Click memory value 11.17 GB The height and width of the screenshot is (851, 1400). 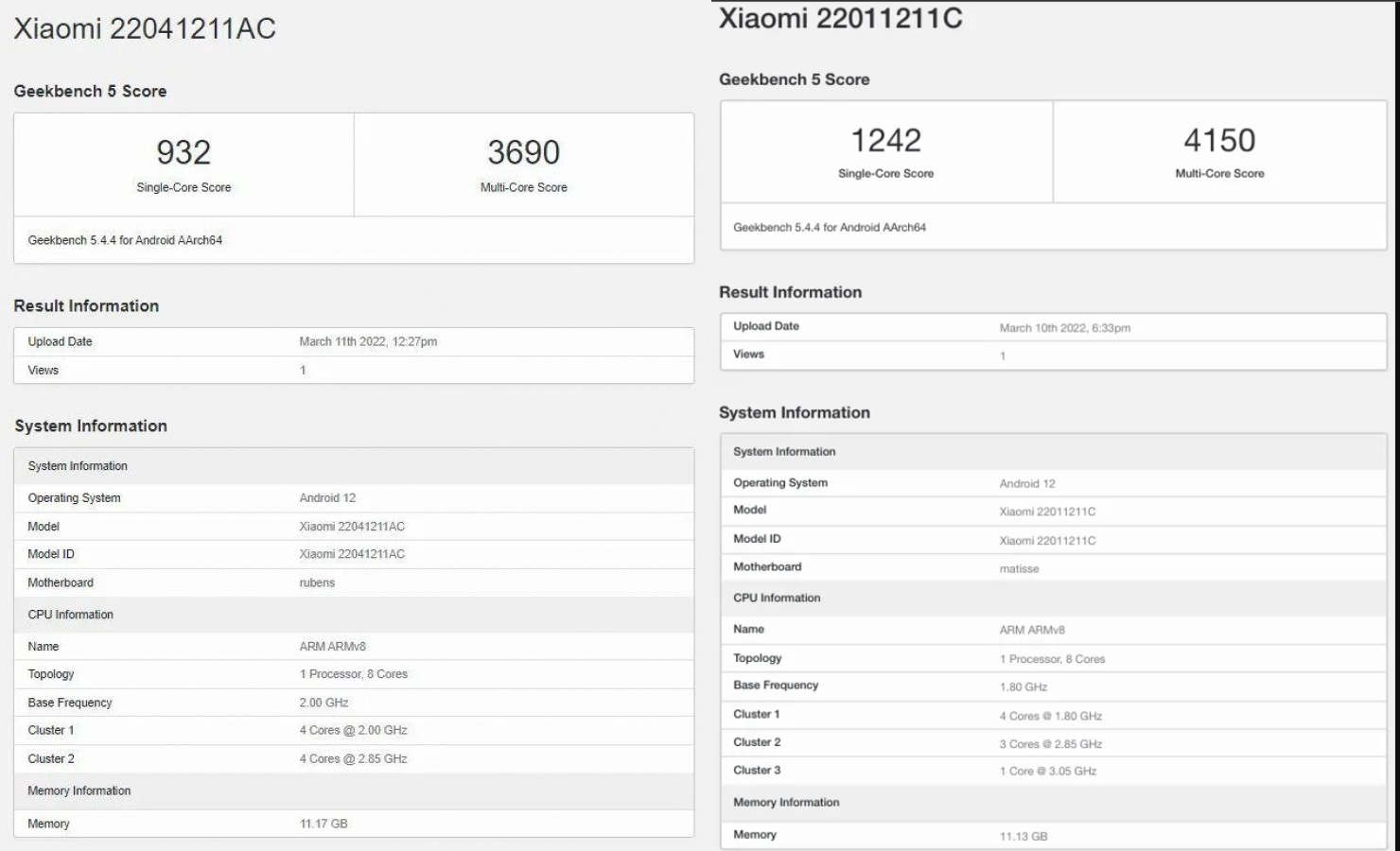coord(324,824)
